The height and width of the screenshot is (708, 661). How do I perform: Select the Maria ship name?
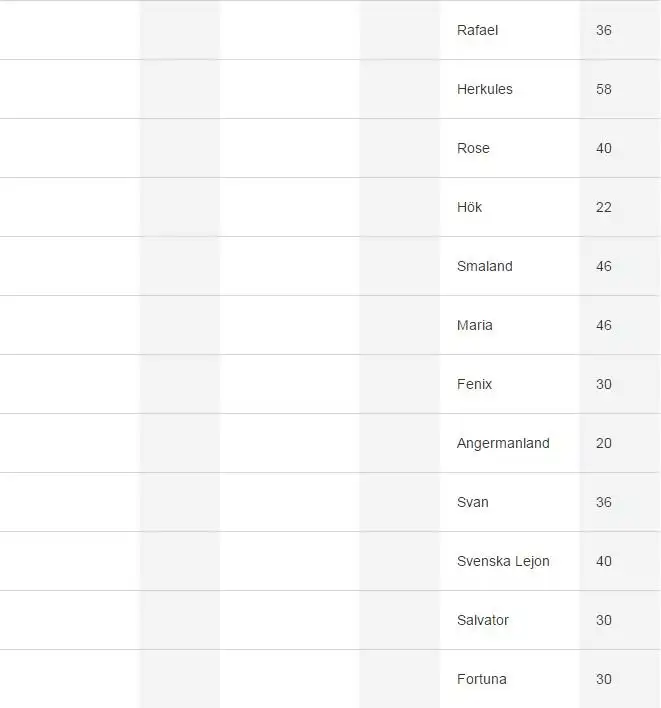tap(474, 325)
